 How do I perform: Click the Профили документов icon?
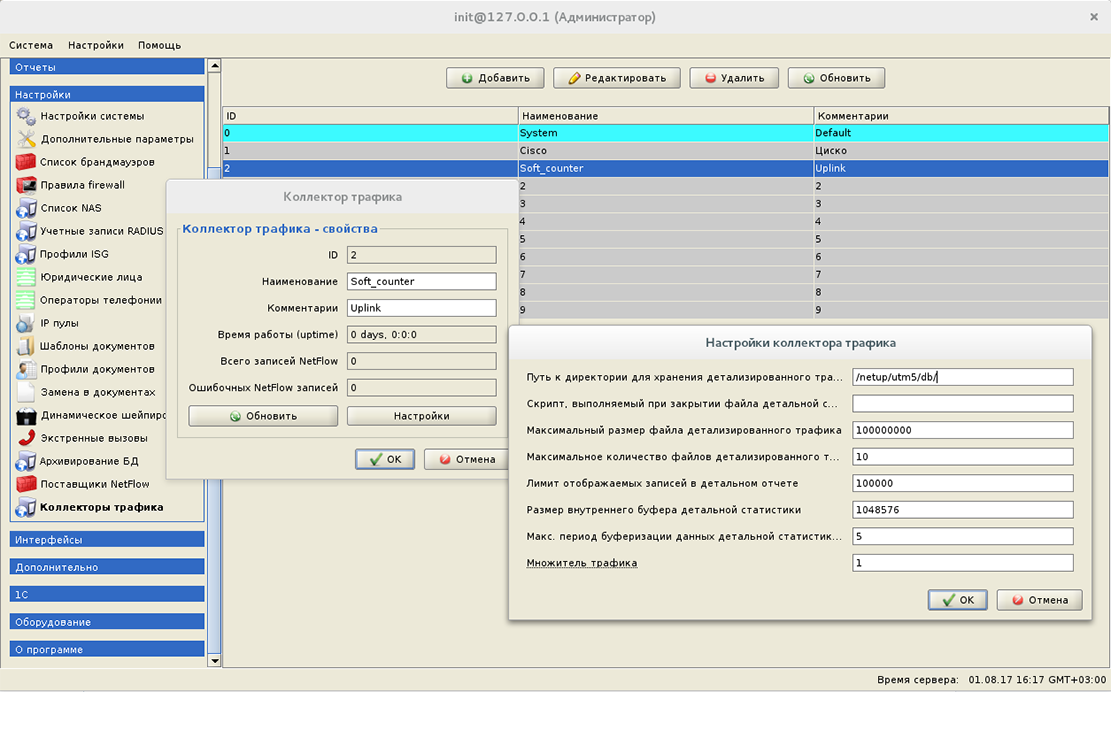(26, 369)
